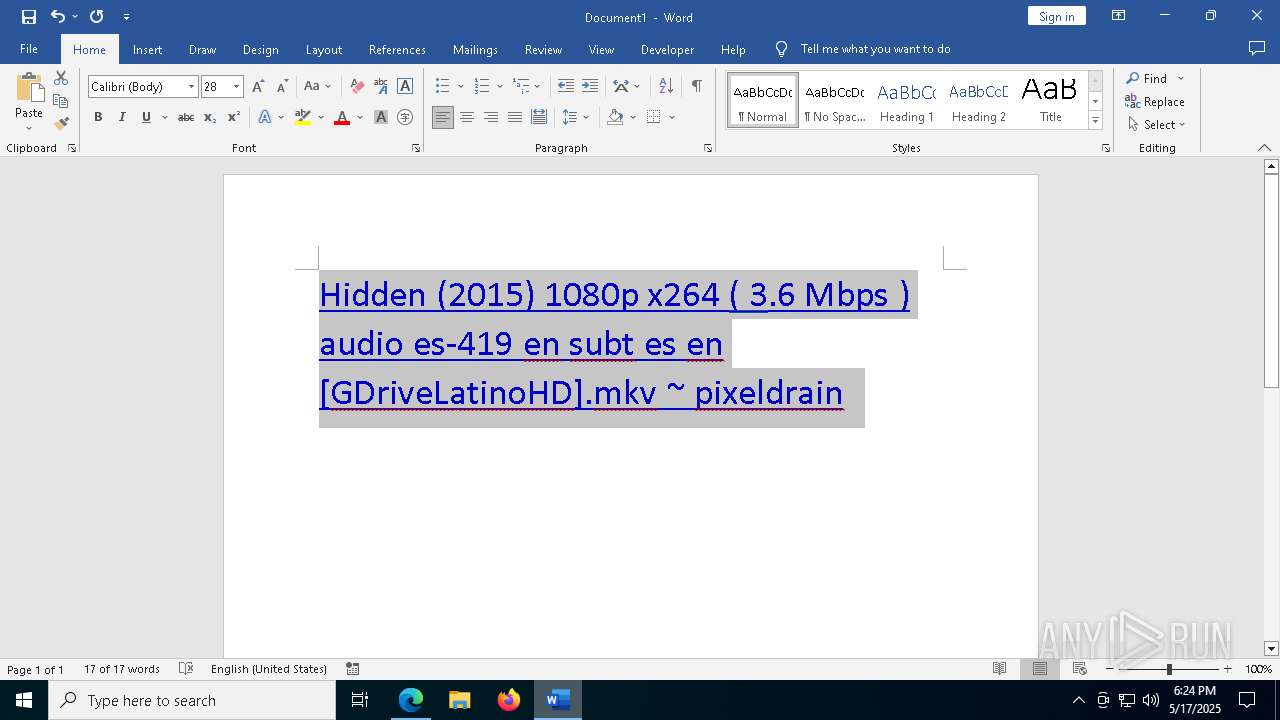Open Firefox from the taskbar
Image resolution: width=1280 pixels, height=720 pixels.
[x=509, y=700]
